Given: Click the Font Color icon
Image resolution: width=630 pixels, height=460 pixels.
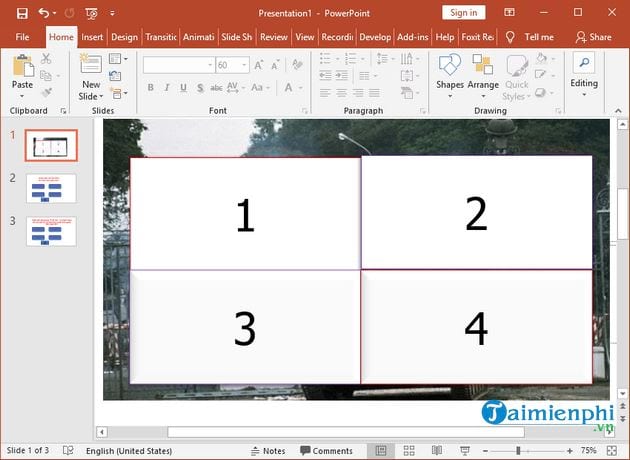Looking at the screenshot, I should (288, 88).
